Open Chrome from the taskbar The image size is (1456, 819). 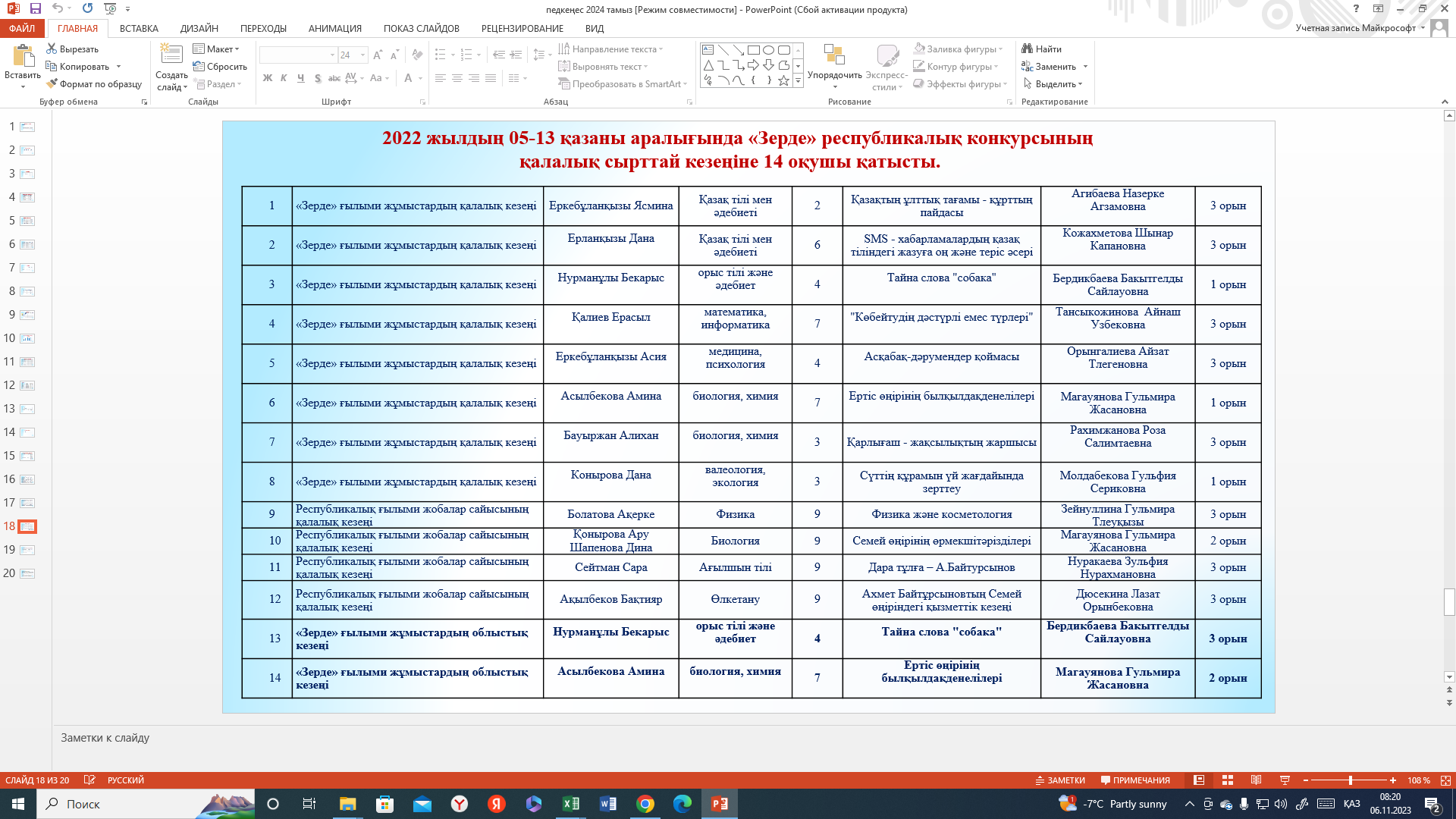[x=645, y=804]
